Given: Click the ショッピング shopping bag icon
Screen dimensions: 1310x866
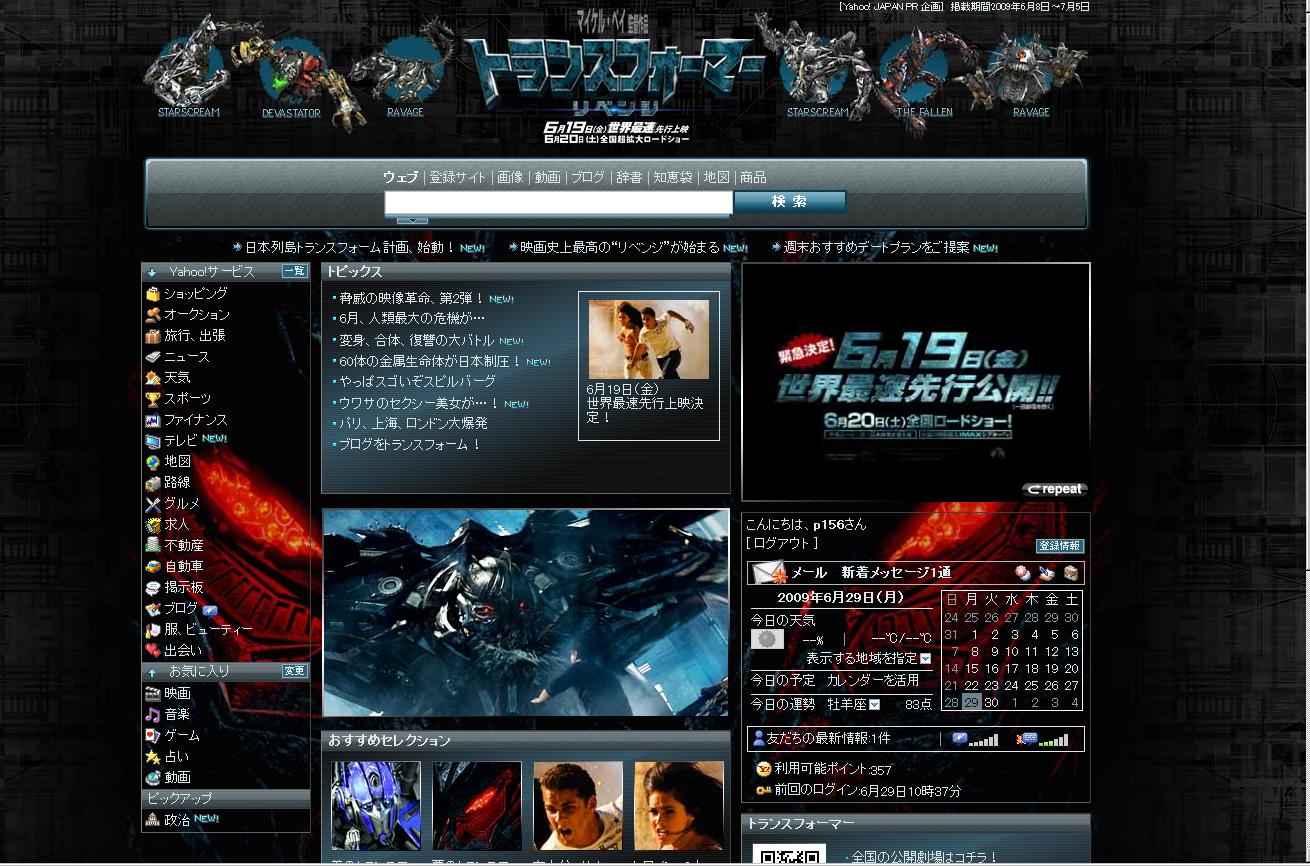Looking at the screenshot, I should click(153, 294).
